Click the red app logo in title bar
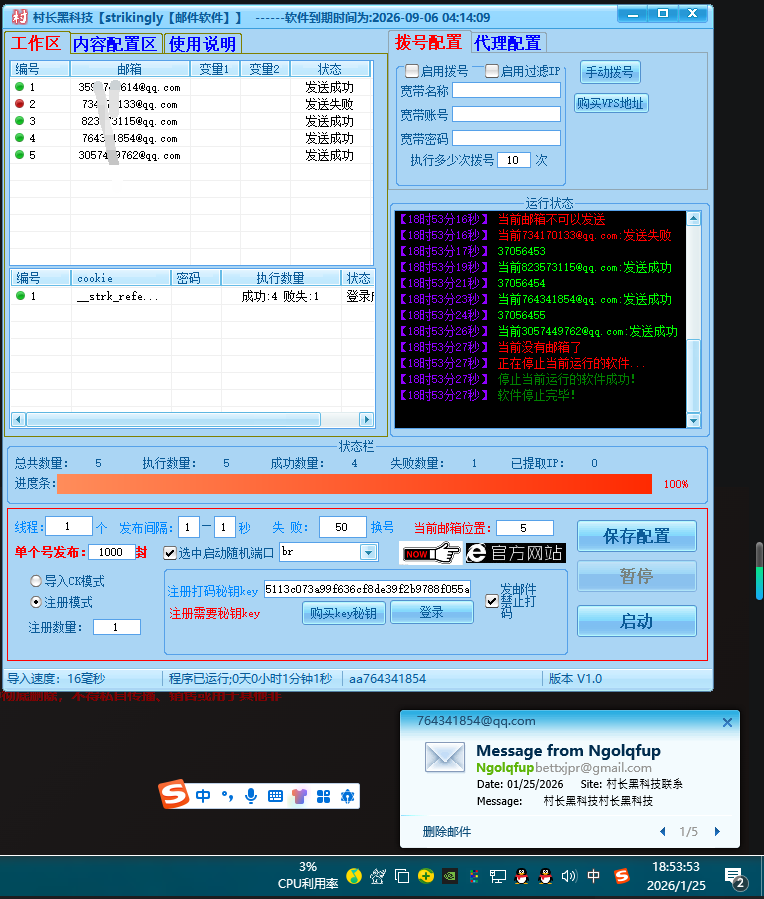The height and width of the screenshot is (899, 764). (19, 17)
